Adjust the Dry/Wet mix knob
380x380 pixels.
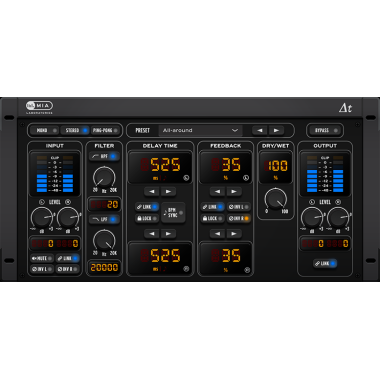coord(276,199)
